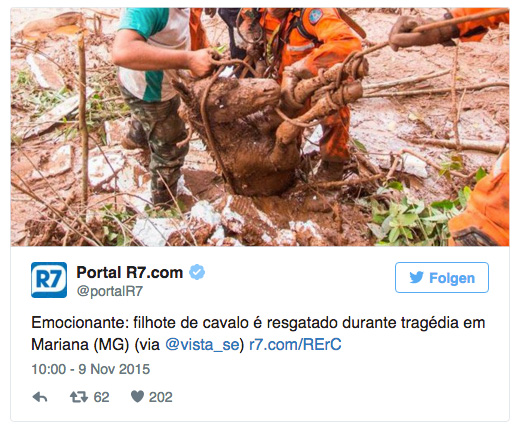Click the blue verified badge
The image size is (516, 431).
click(197, 272)
